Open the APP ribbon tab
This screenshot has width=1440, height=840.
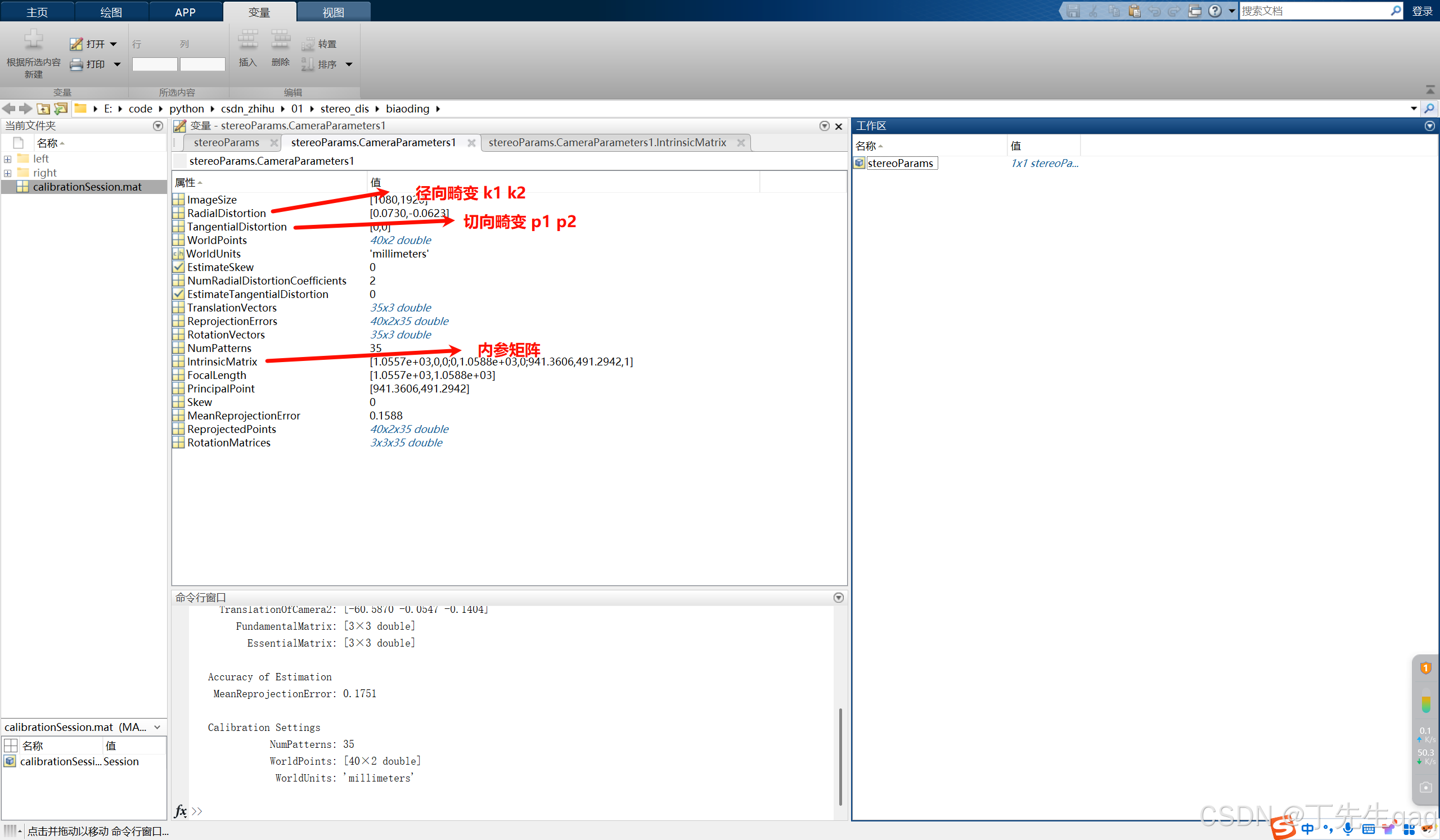(x=185, y=12)
